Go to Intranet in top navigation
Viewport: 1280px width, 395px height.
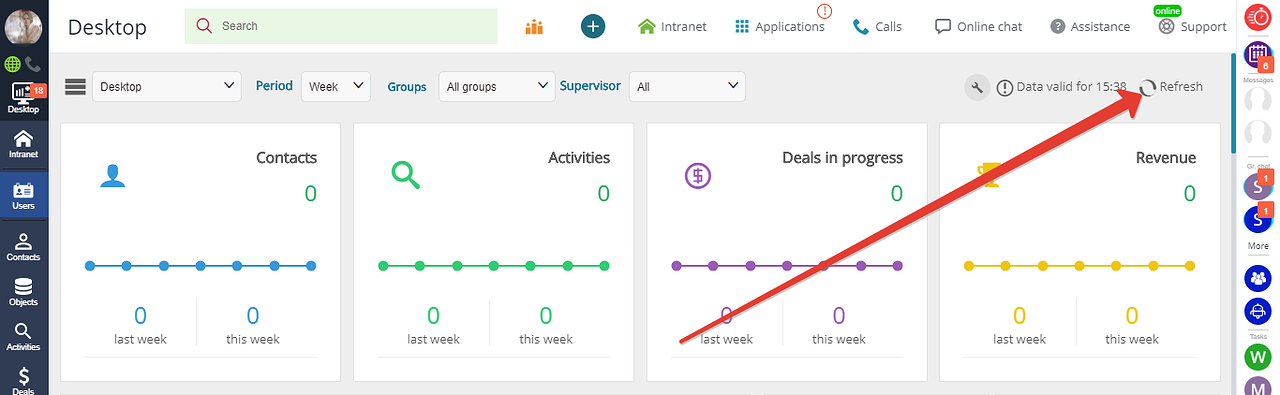pyautogui.click(x=672, y=27)
